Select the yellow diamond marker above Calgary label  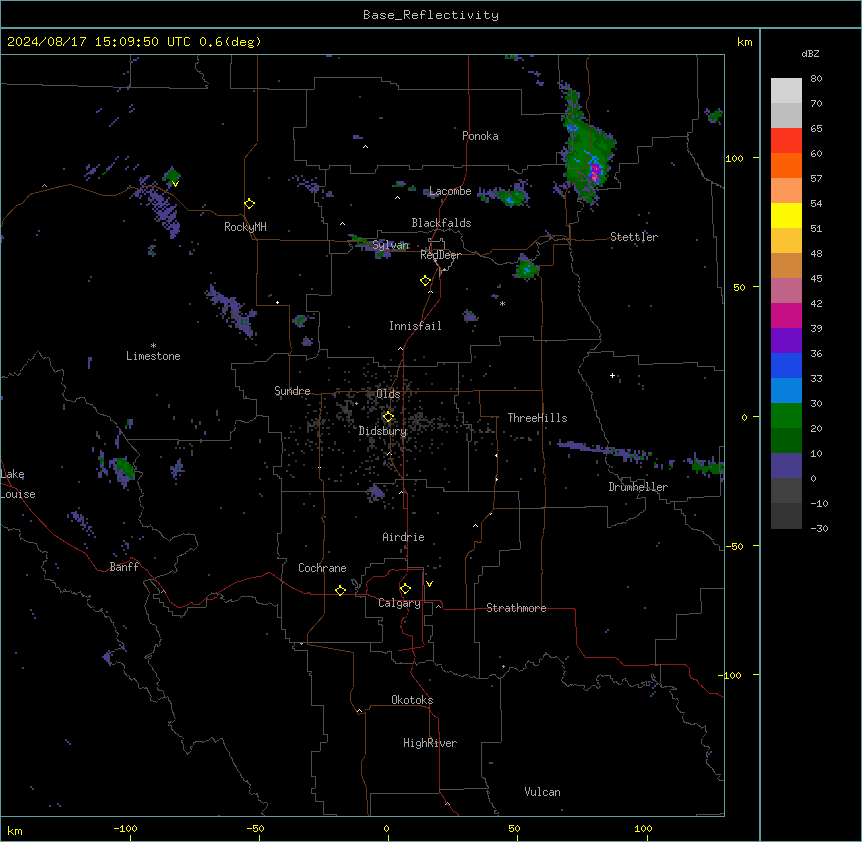[x=405, y=589]
